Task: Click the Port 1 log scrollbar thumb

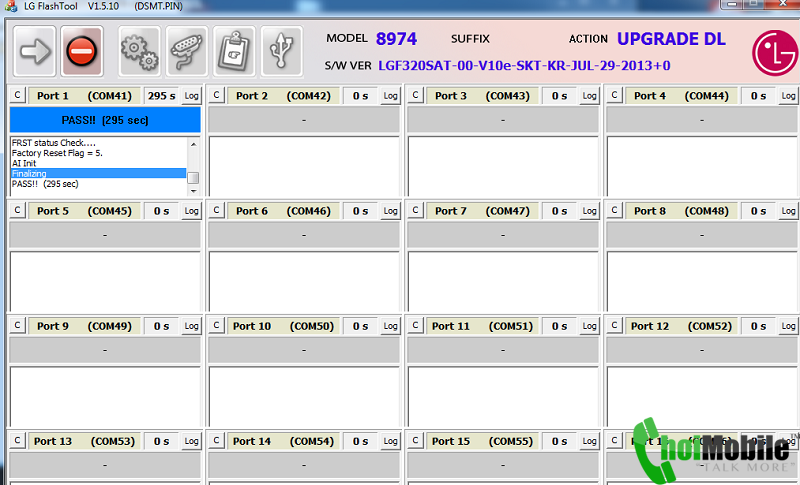Action: click(193, 177)
